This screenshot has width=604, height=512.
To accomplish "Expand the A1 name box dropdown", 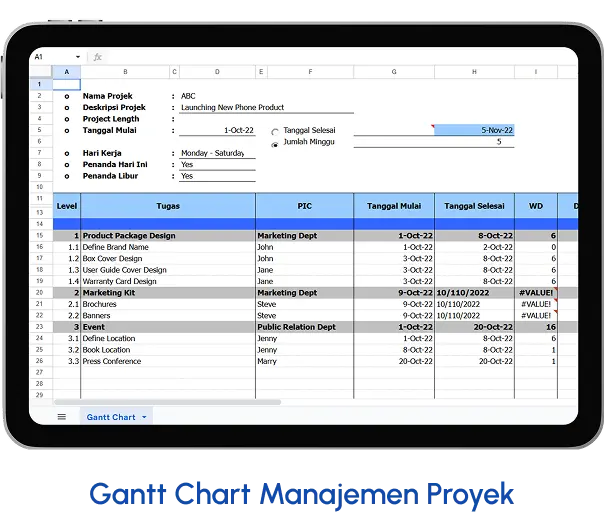I will [78, 57].
